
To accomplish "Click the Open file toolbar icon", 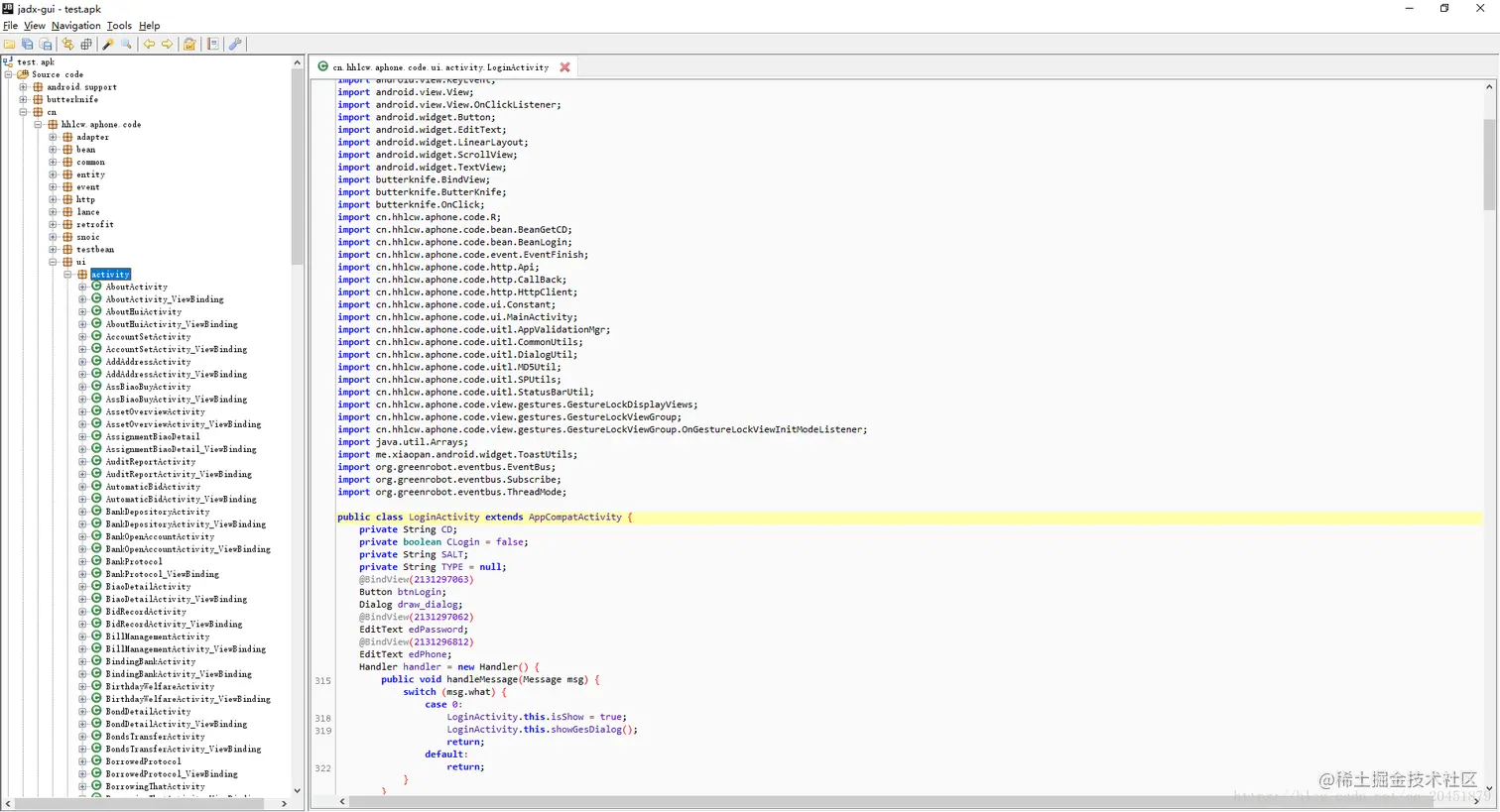I will [x=10, y=44].
